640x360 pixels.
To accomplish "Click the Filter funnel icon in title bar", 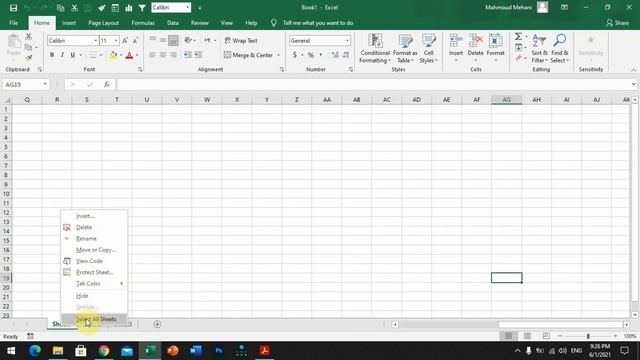I will coord(142,8).
